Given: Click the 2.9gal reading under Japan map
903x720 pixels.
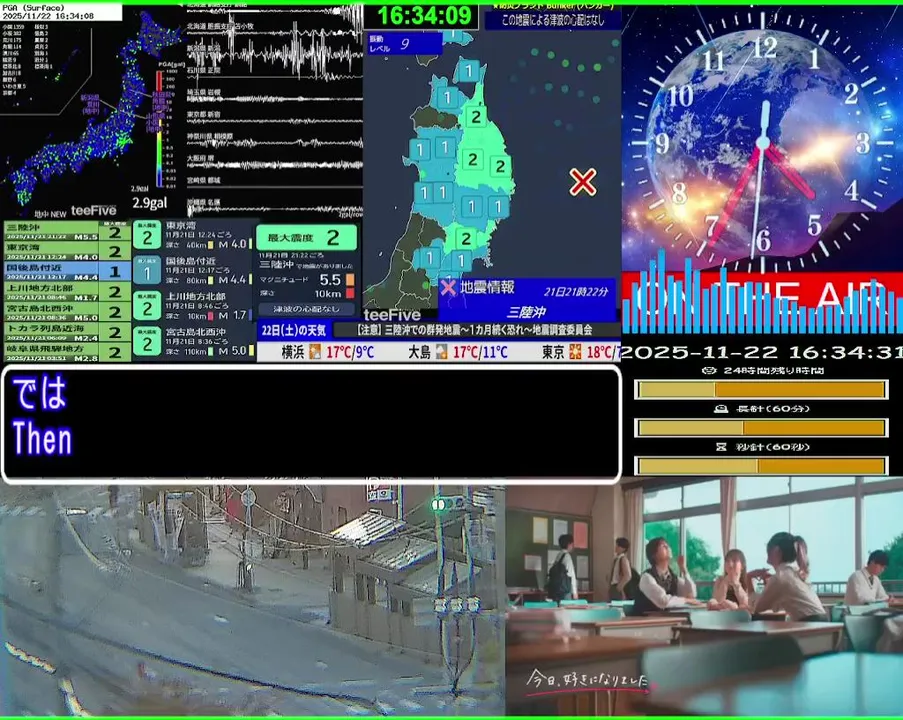Looking at the screenshot, I should (149, 203).
